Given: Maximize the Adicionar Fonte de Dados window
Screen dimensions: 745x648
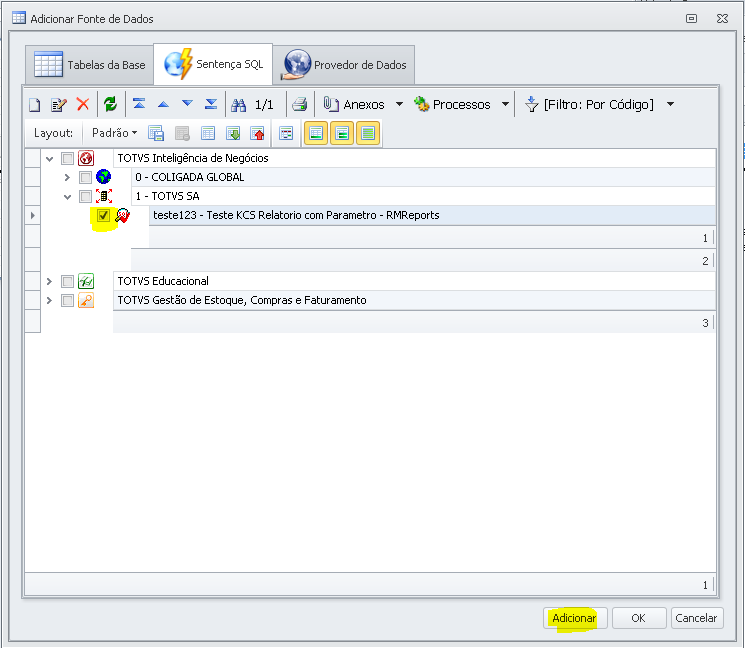Looking at the screenshot, I should point(691,19).
